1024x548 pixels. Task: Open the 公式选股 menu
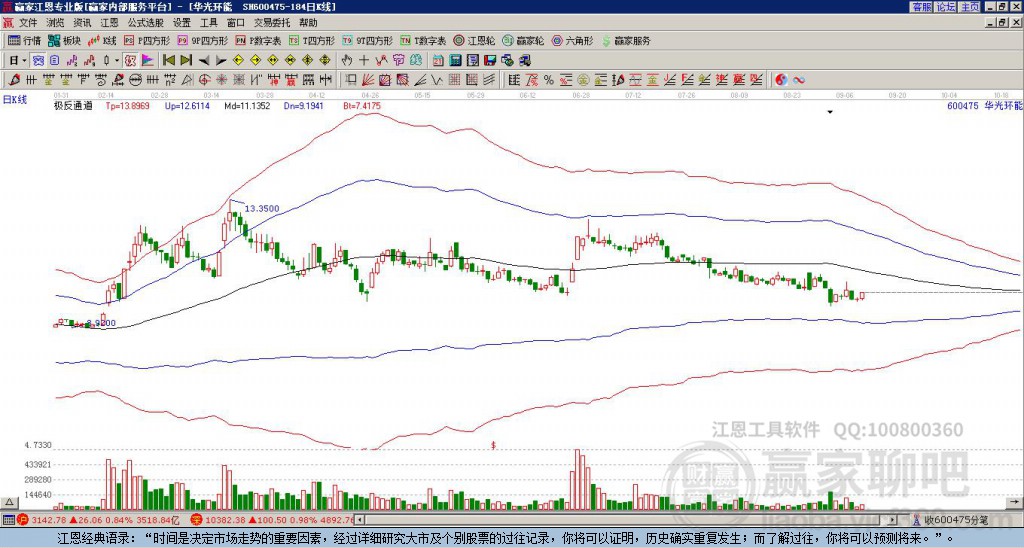tap(146, 23)
